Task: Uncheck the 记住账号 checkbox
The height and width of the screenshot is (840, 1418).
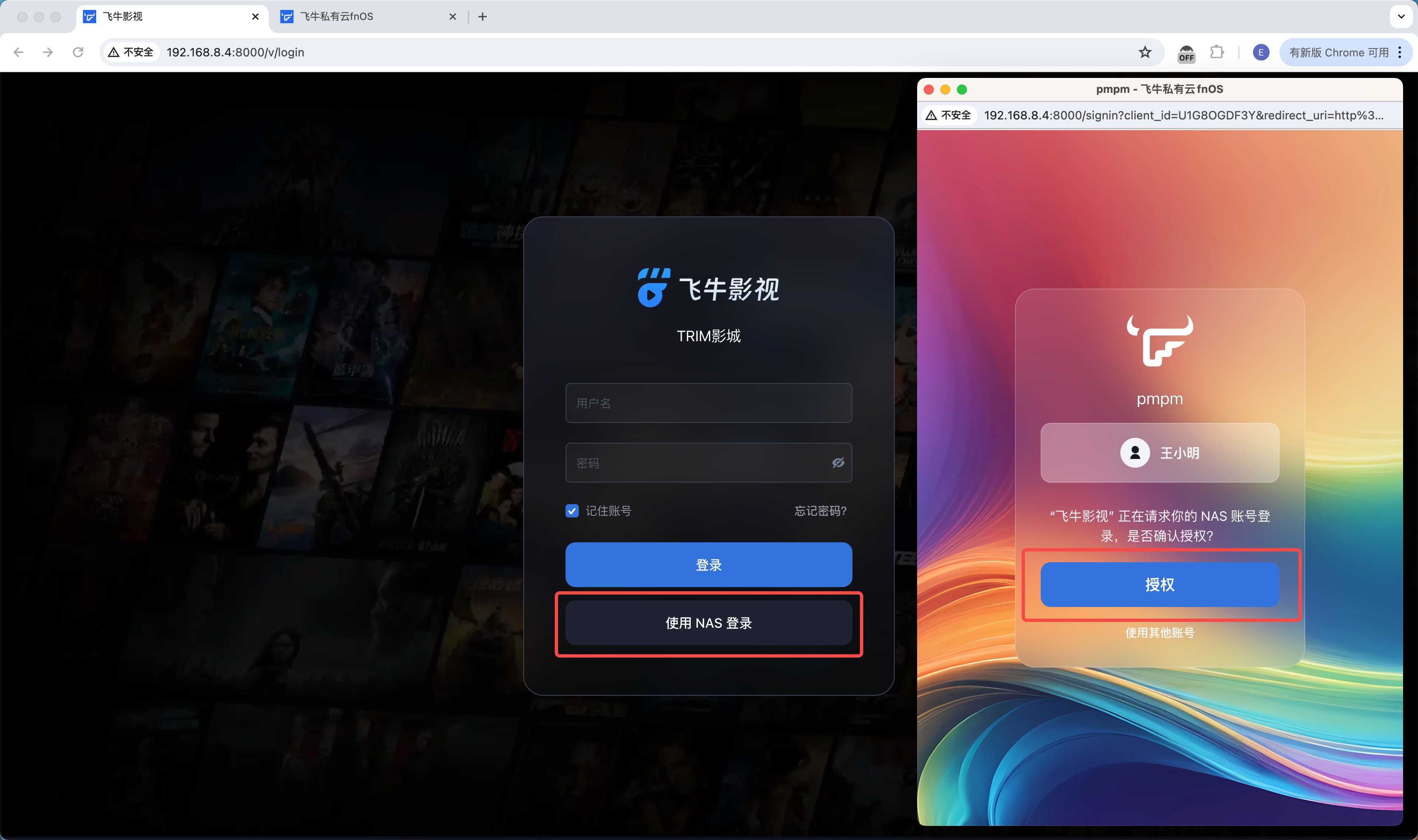Action: coord(572,510)
